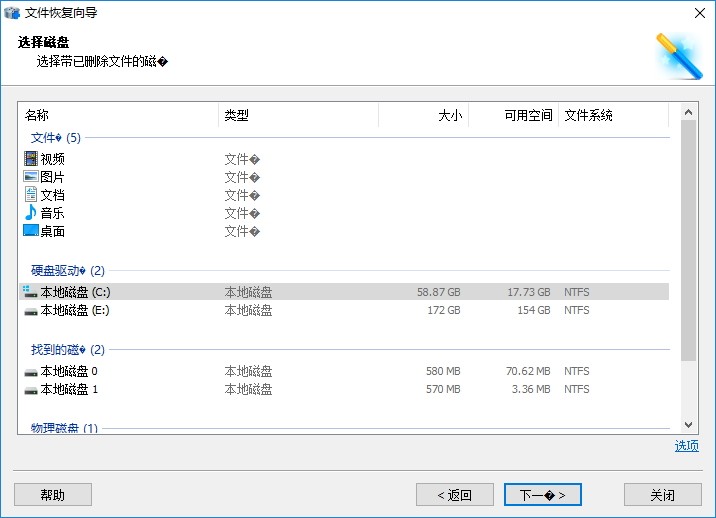Click the 70.62 MB free space value
Image resolution: width=716 pixels, height=518 pixels.
[528, 371]
